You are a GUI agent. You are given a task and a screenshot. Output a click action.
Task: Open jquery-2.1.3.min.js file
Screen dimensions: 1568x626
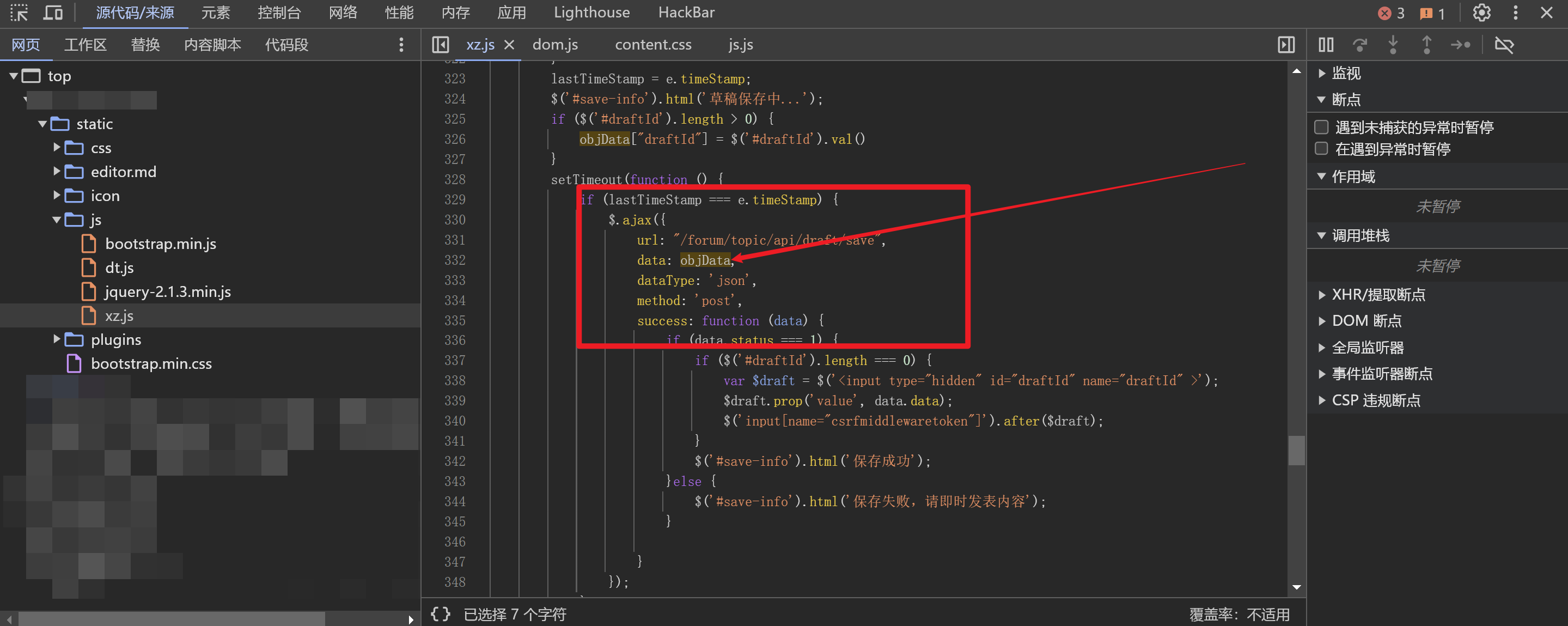coord(168,291)
